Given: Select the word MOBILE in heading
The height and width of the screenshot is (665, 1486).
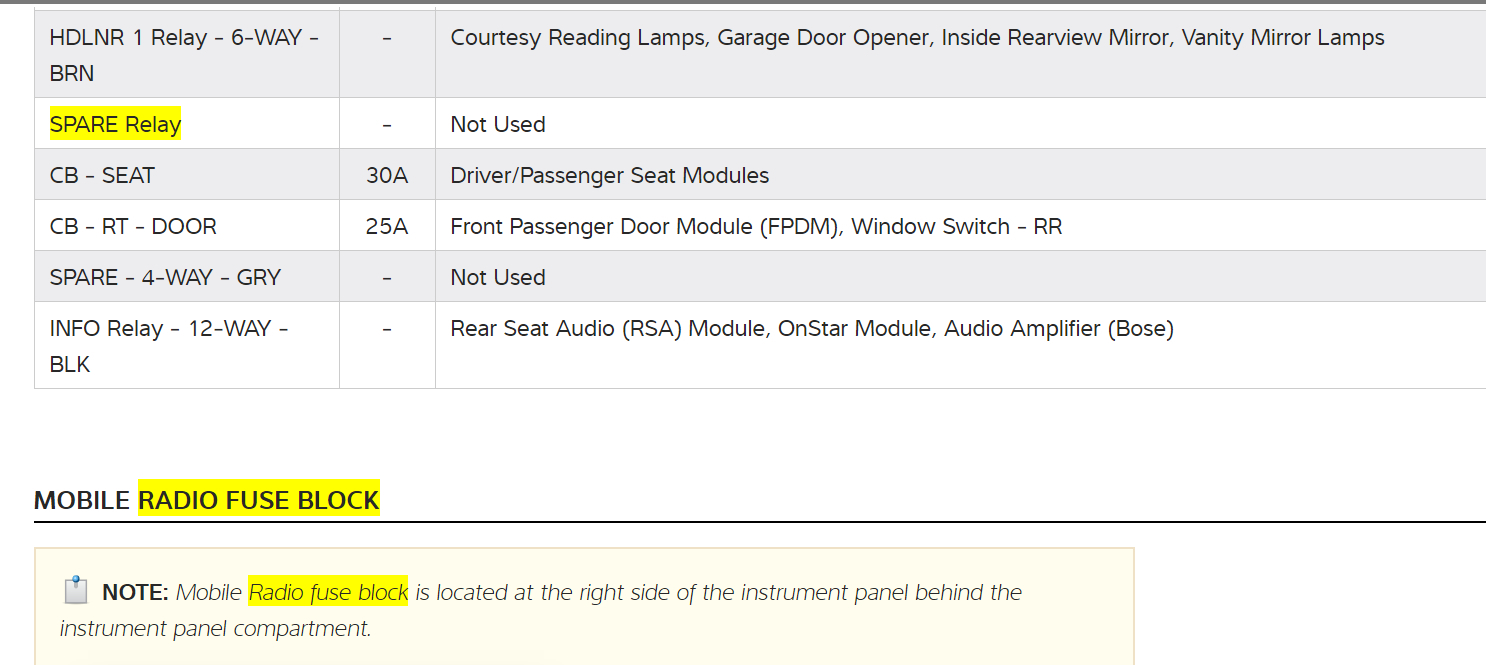Looking at the screenshot, I should click(82, 500).
